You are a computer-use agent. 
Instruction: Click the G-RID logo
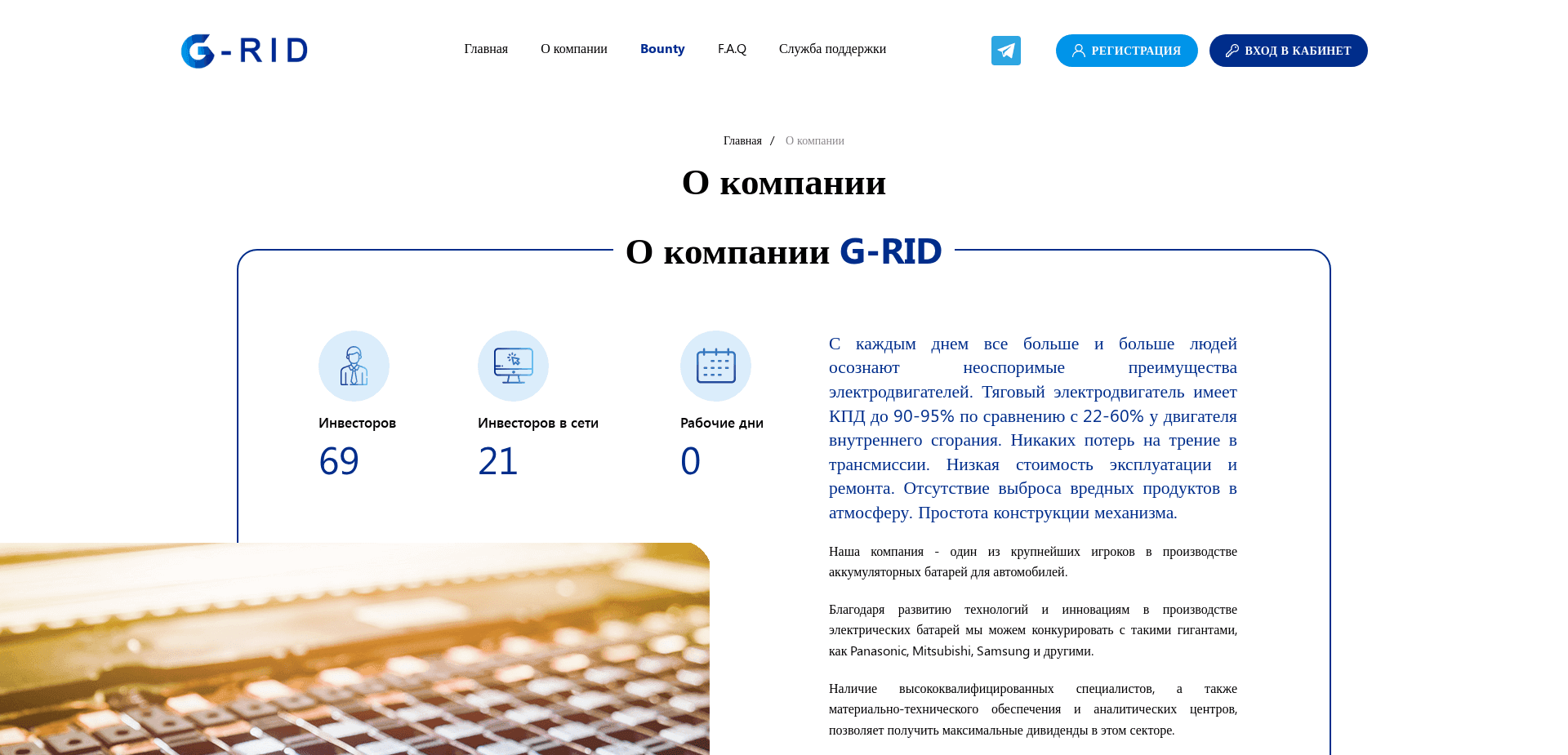[244, 50]
